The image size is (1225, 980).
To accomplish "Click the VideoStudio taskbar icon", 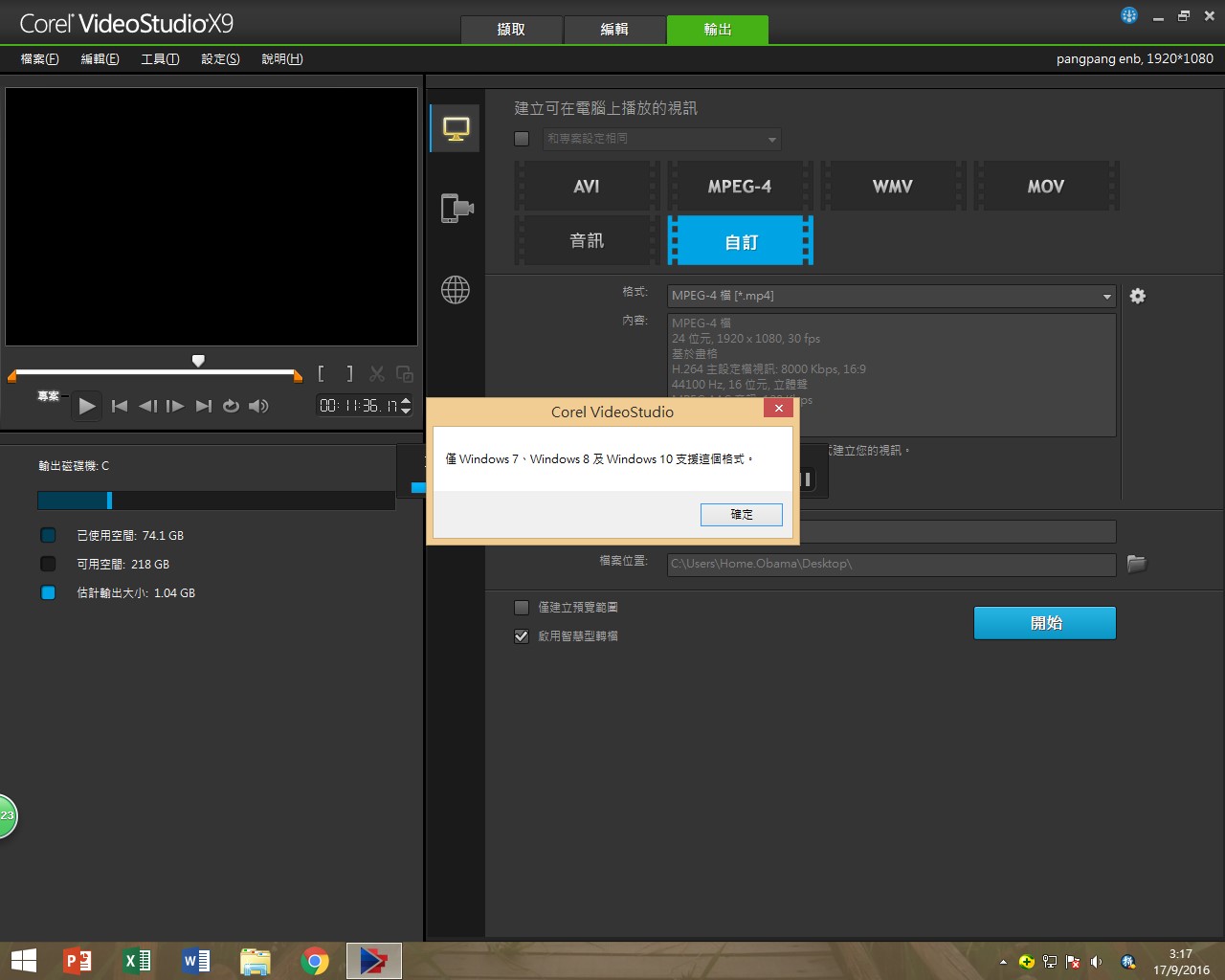I will pyautogui.click(x=373, y=961).
